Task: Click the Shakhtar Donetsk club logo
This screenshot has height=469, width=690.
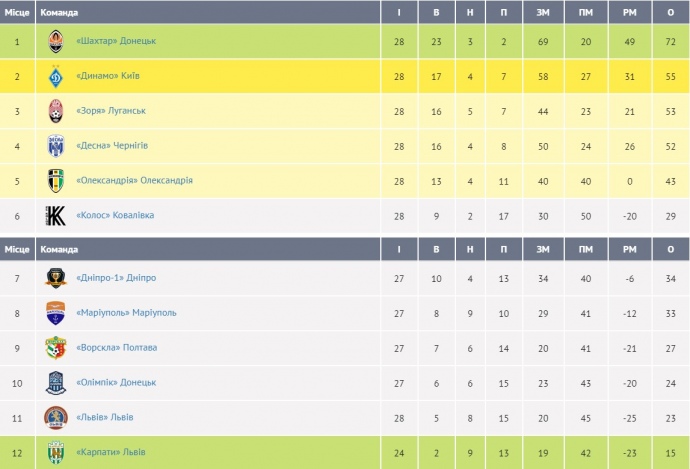Action: pos(56,41)
